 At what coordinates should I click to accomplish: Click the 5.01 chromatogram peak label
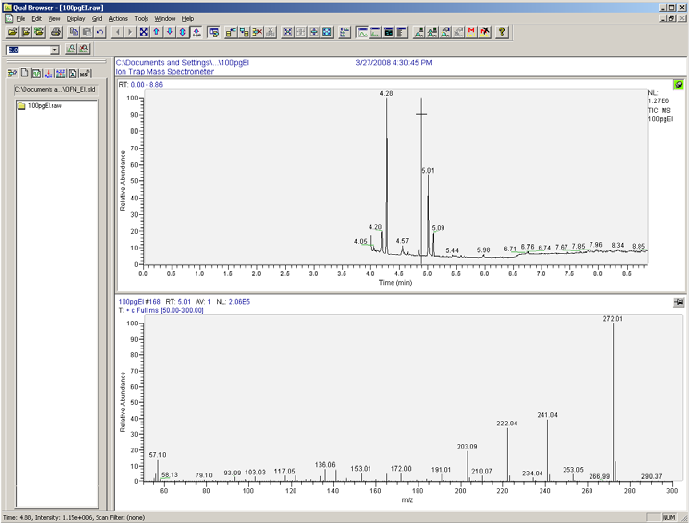pyautogui.click(x=428, y=171)
